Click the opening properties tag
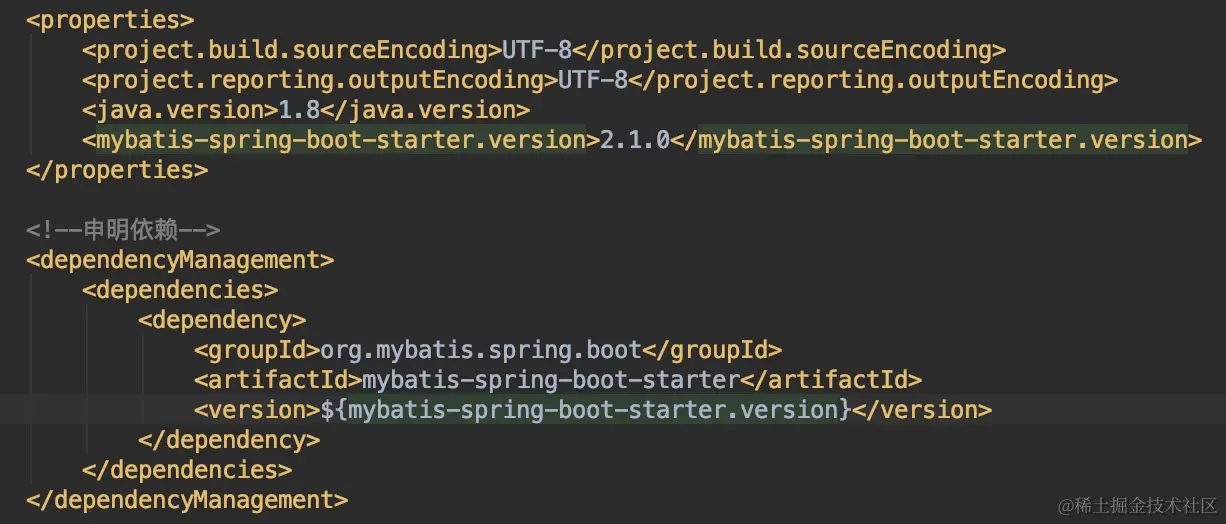 110,20
